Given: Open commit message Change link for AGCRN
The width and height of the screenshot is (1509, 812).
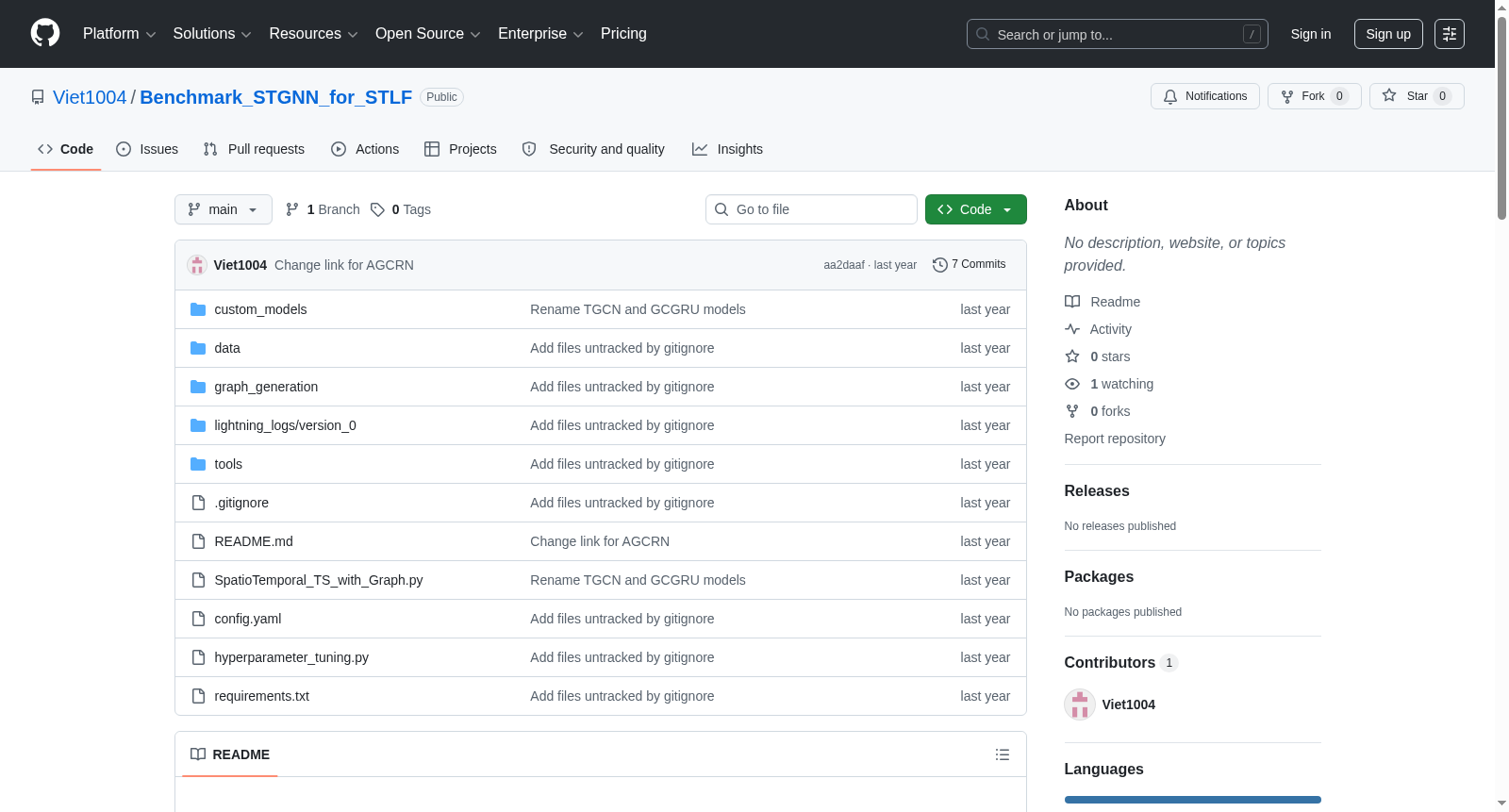Looking at the screenshot, I should click(x=344, y=265).
